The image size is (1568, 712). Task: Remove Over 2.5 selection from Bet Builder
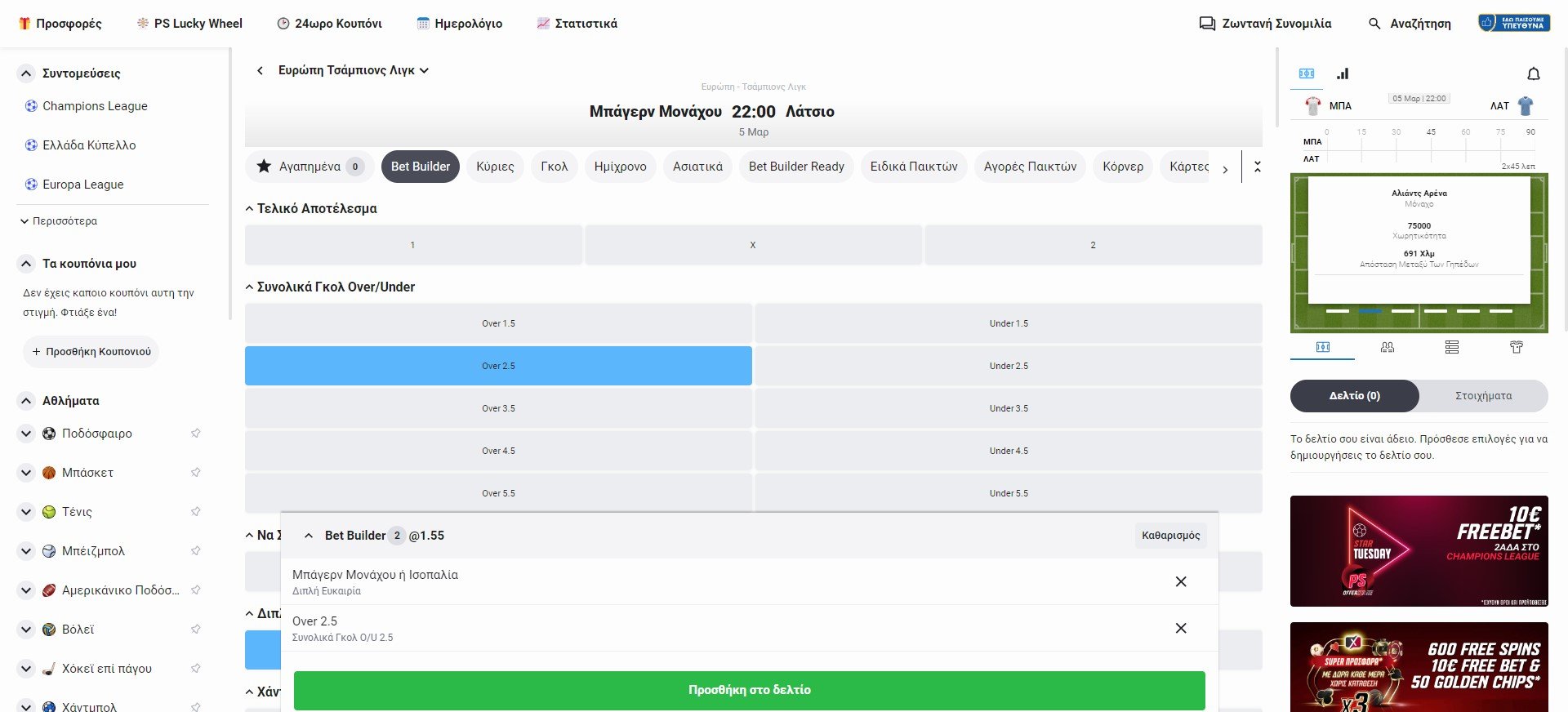1180,628
